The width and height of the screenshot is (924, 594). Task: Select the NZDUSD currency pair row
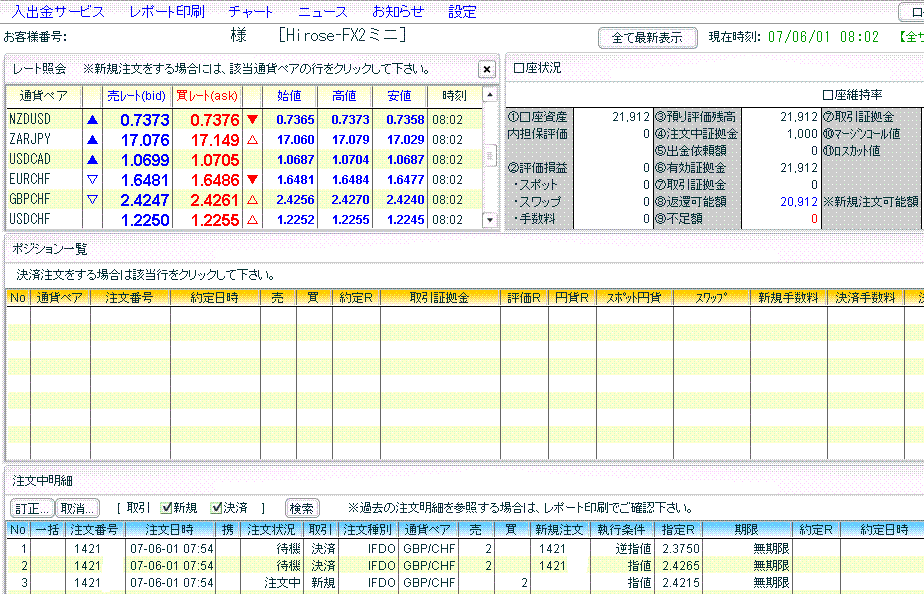pos(244,120)
